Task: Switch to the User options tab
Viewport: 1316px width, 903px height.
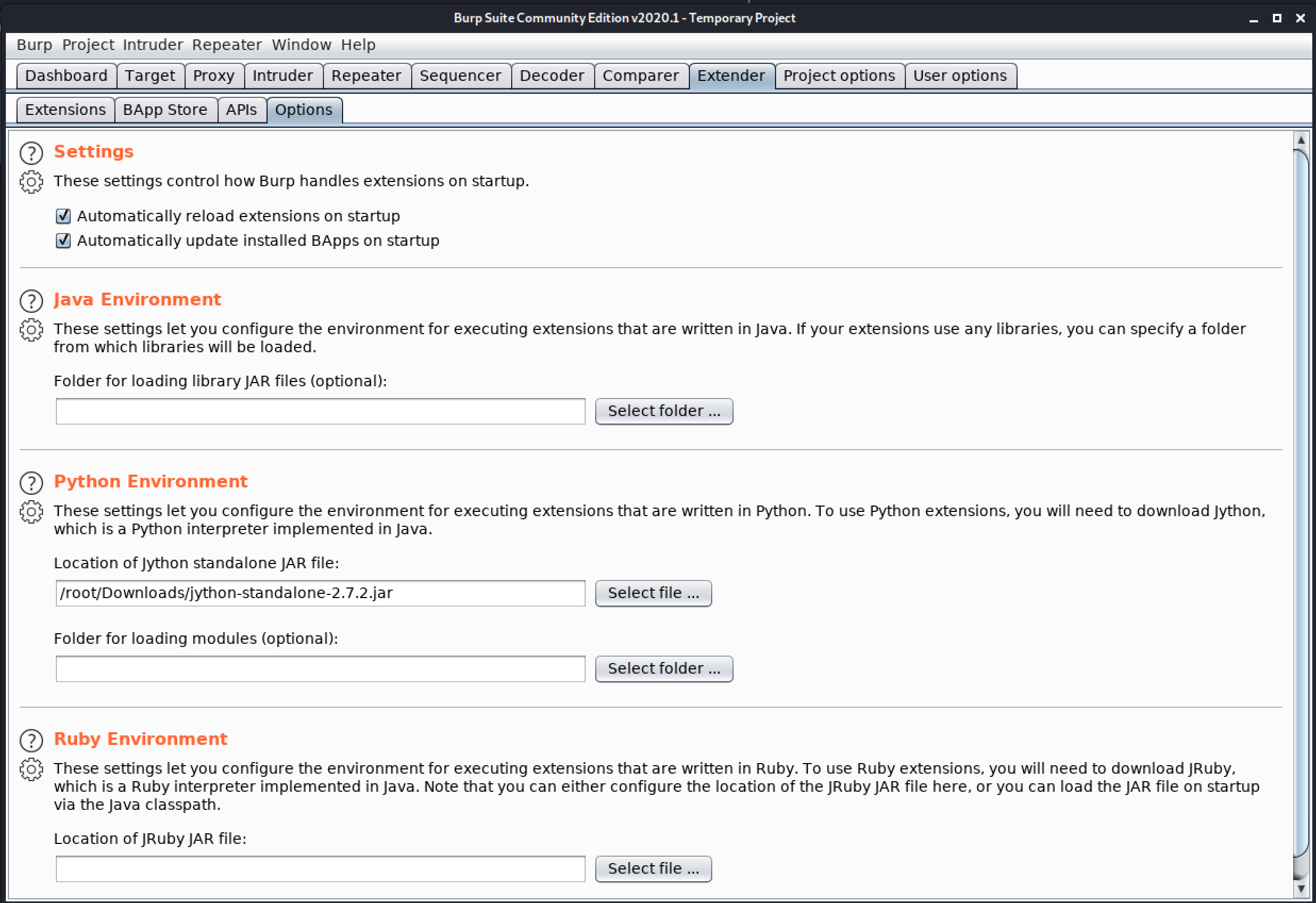Action: [x=960, y=76]
